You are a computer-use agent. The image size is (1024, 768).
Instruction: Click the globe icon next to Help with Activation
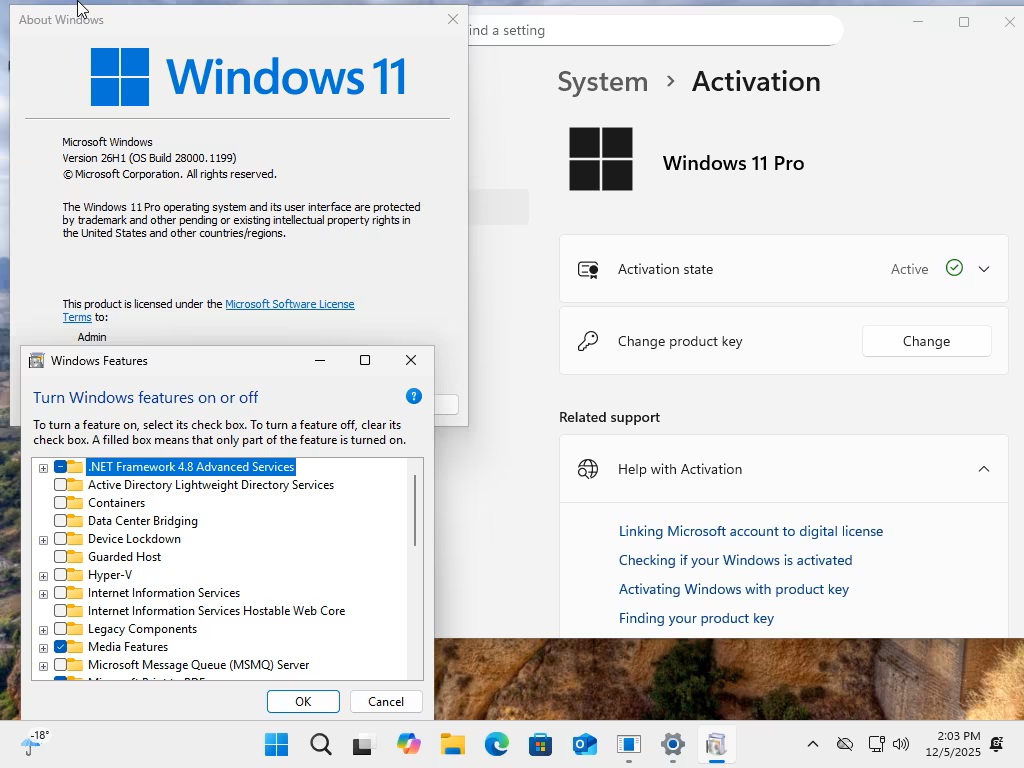[x=587, y=468]
